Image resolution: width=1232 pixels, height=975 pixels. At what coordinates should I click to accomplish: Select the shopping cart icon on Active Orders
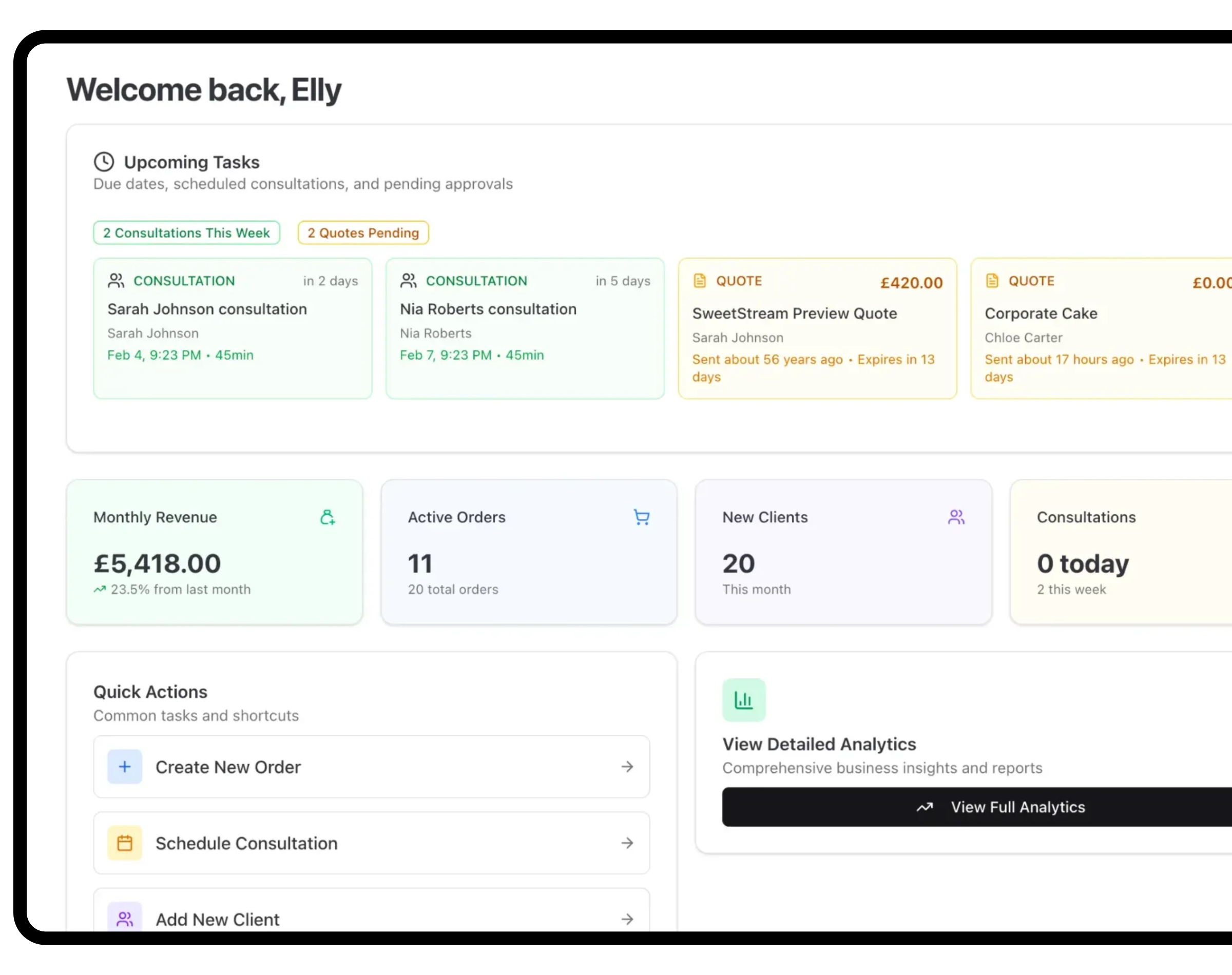641,517
